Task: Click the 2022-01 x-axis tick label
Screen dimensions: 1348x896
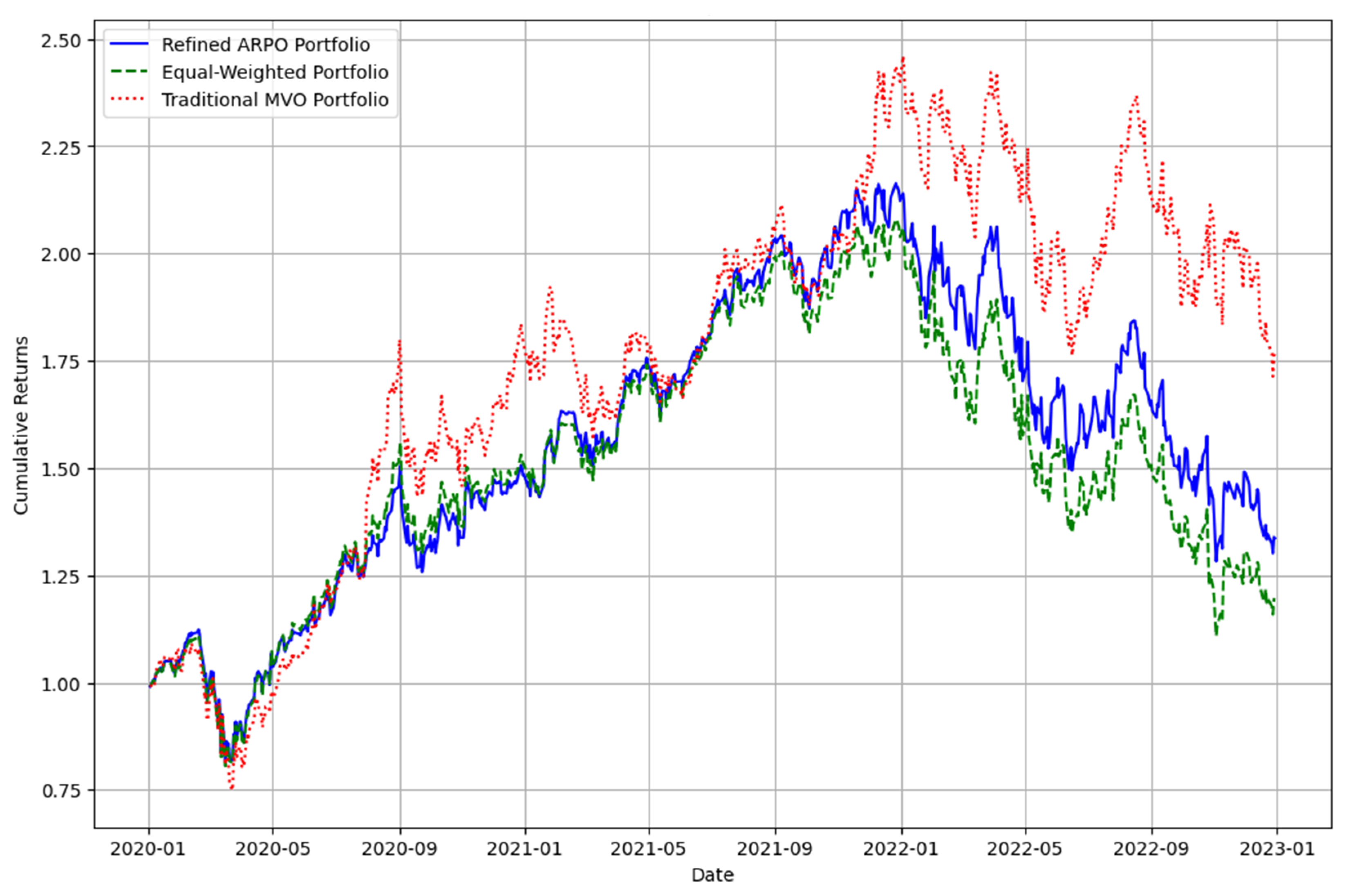Action: coord(901,849)
